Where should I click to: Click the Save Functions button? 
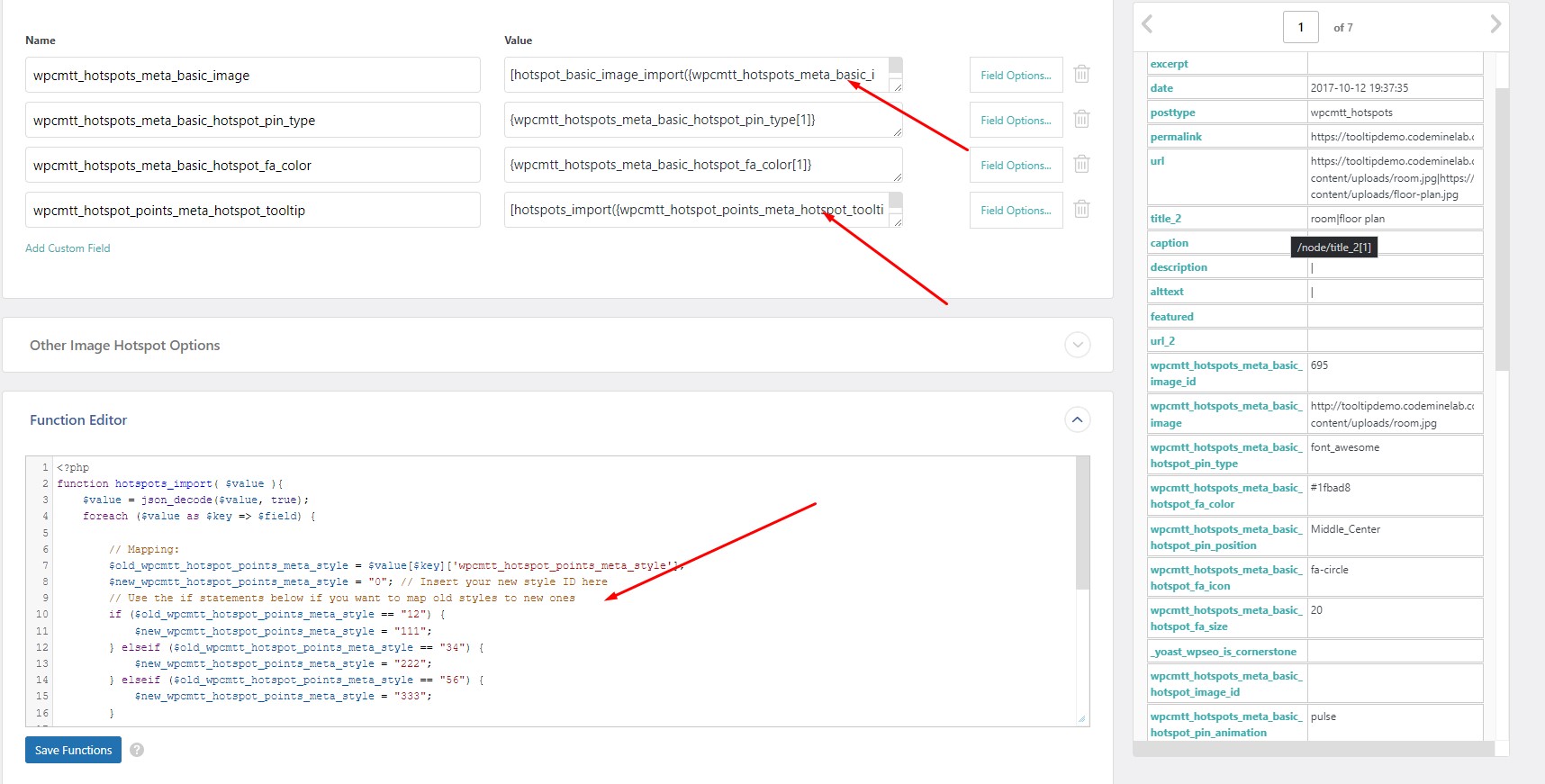point(73,750)
